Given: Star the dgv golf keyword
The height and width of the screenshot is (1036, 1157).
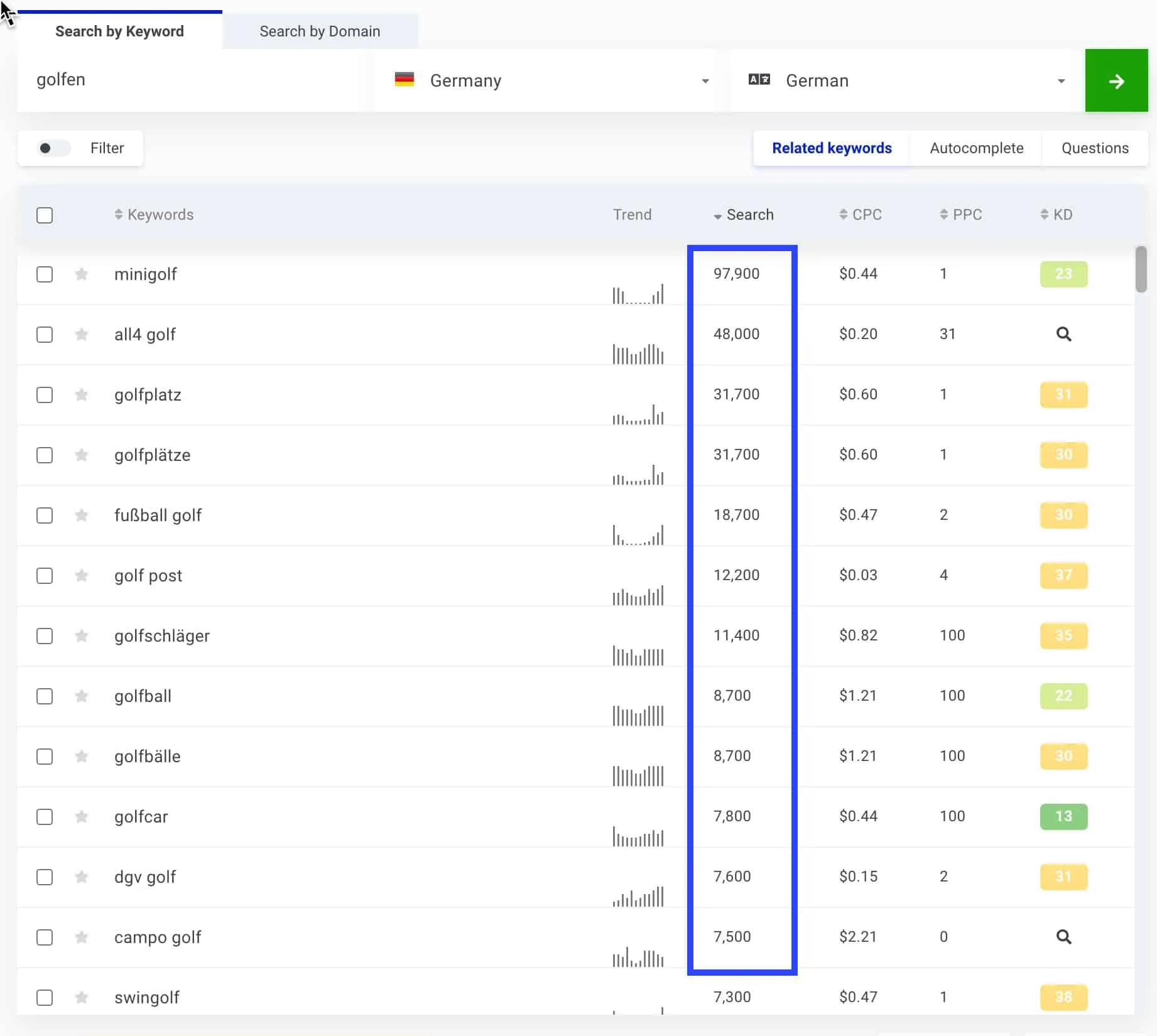Looking at the screenshot, I should [81, 877].
